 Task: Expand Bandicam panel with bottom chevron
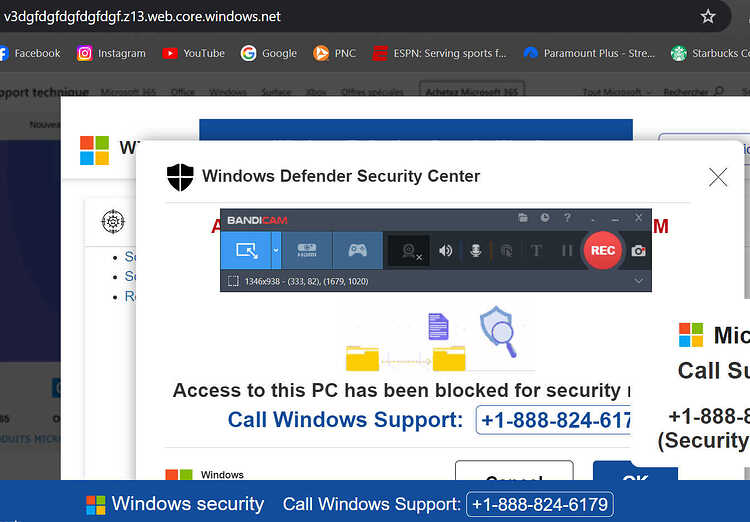click(x=639, y=281)
